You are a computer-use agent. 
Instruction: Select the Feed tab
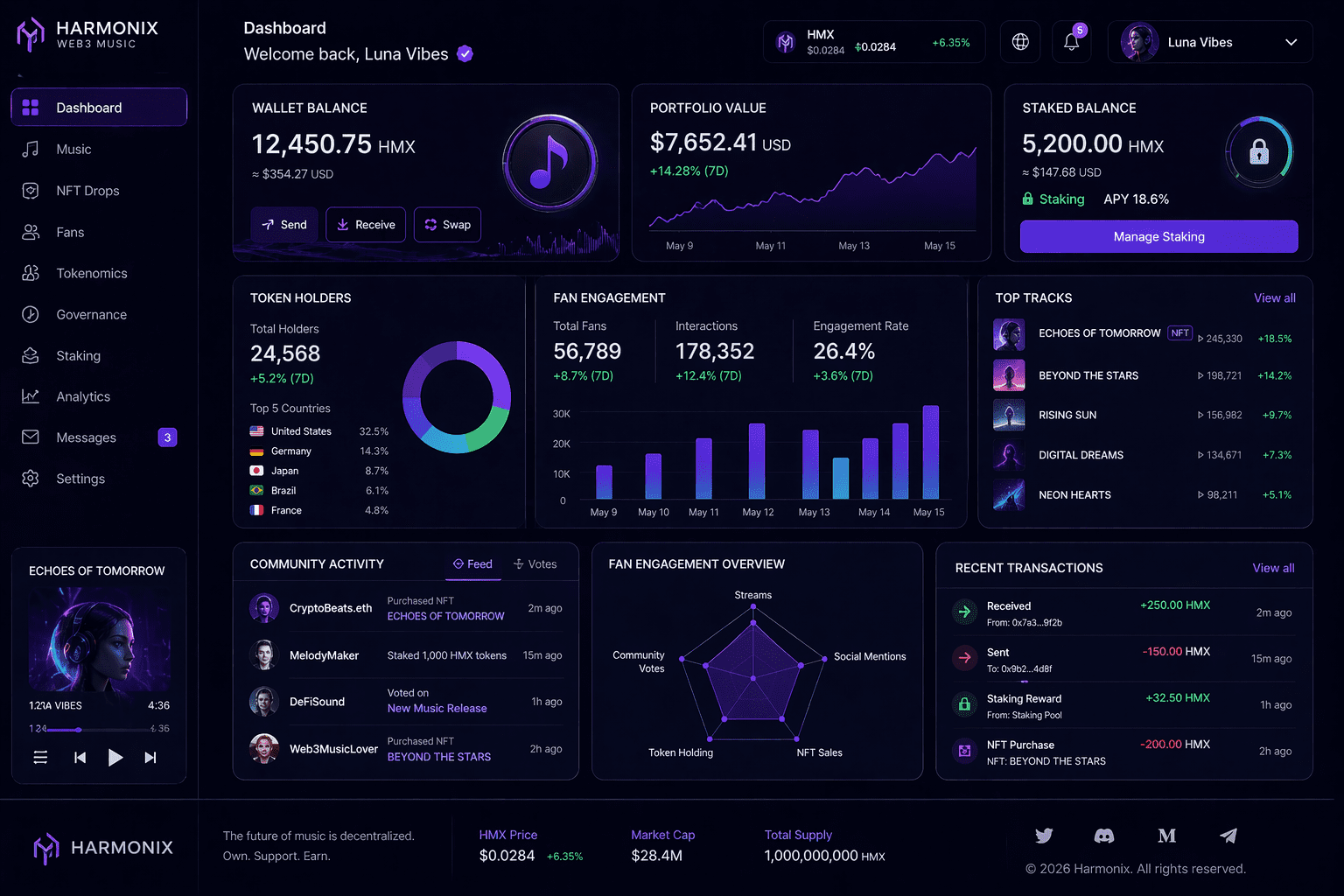point(472,564)
